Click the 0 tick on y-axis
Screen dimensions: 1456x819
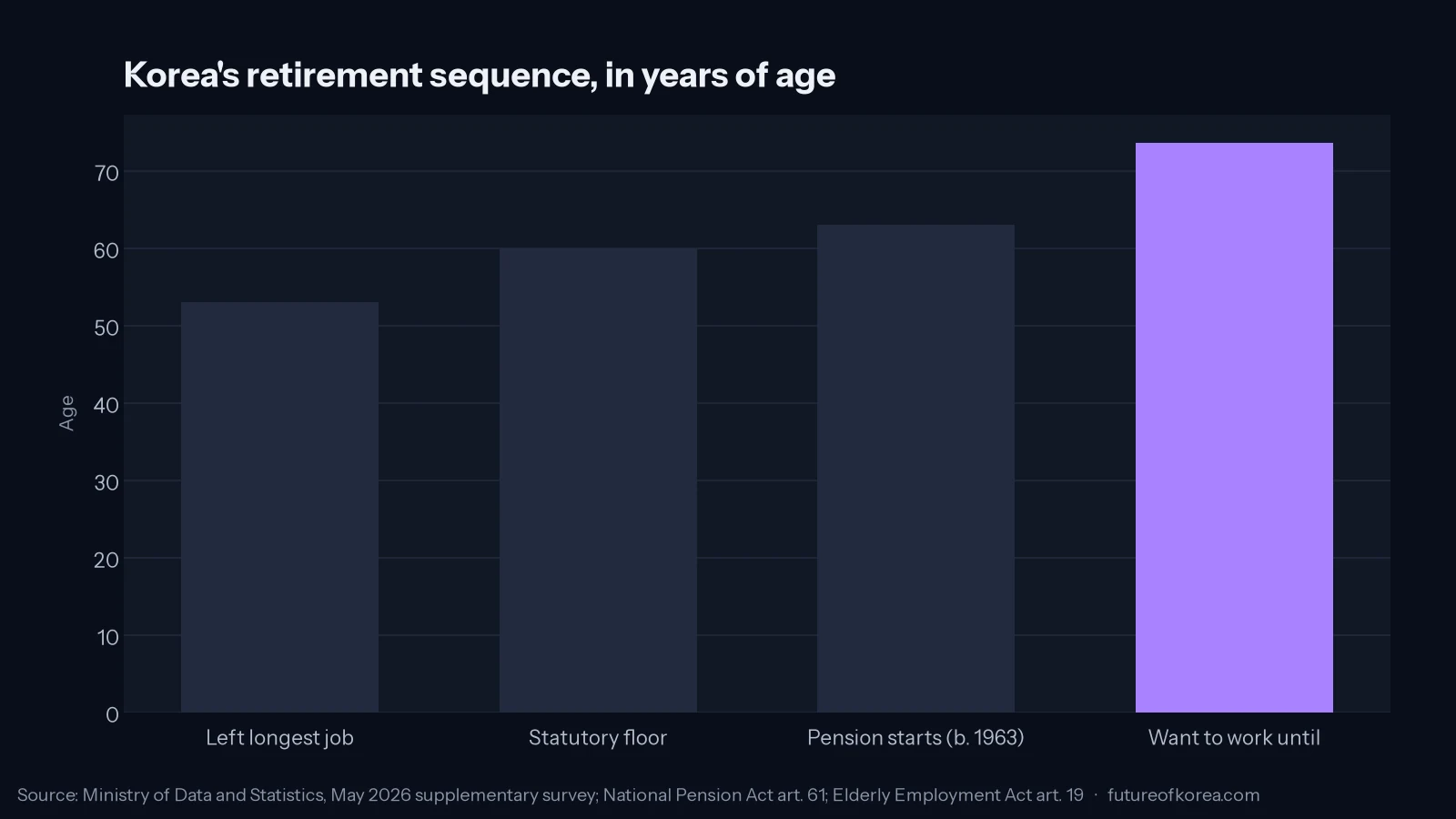112,714
